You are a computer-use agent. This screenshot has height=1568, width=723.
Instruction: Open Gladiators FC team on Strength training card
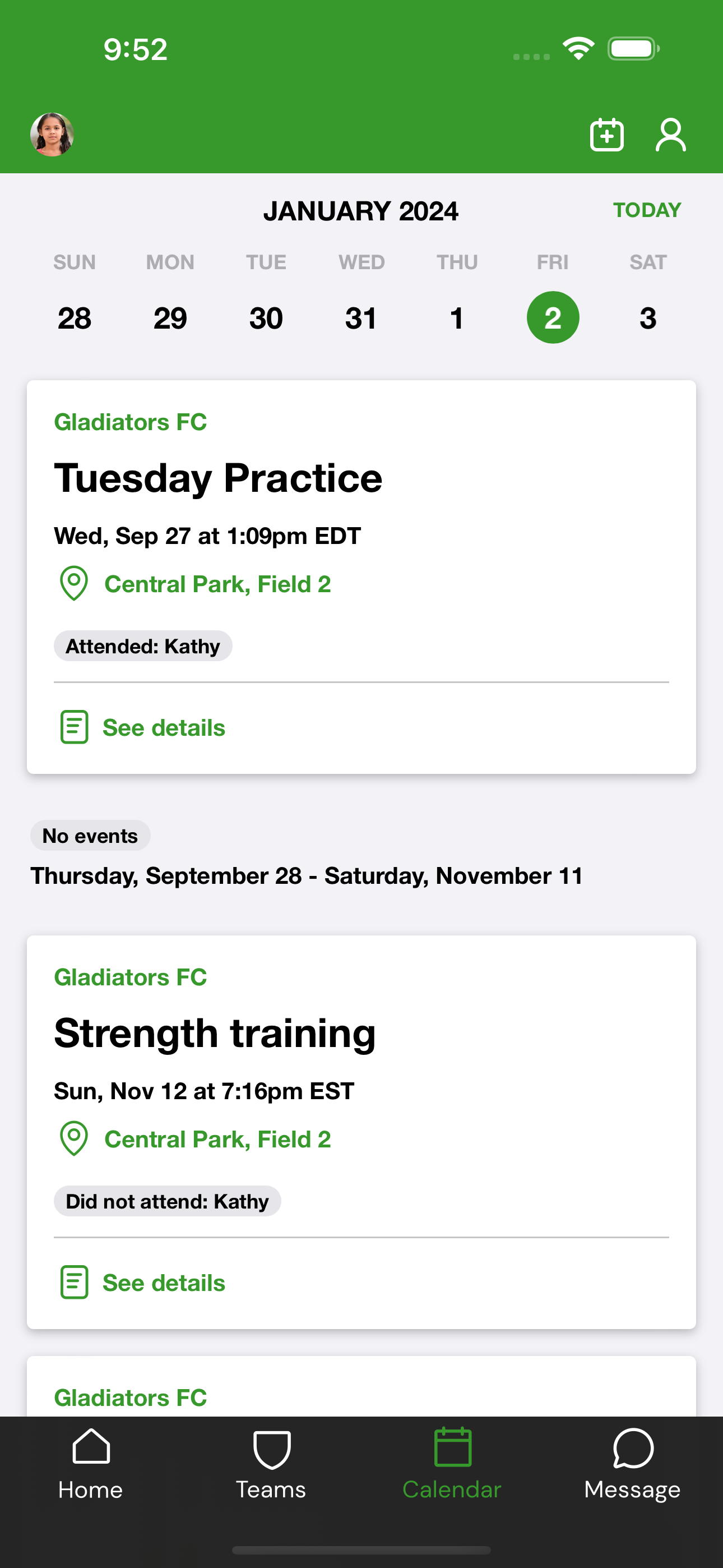point(130,977)
